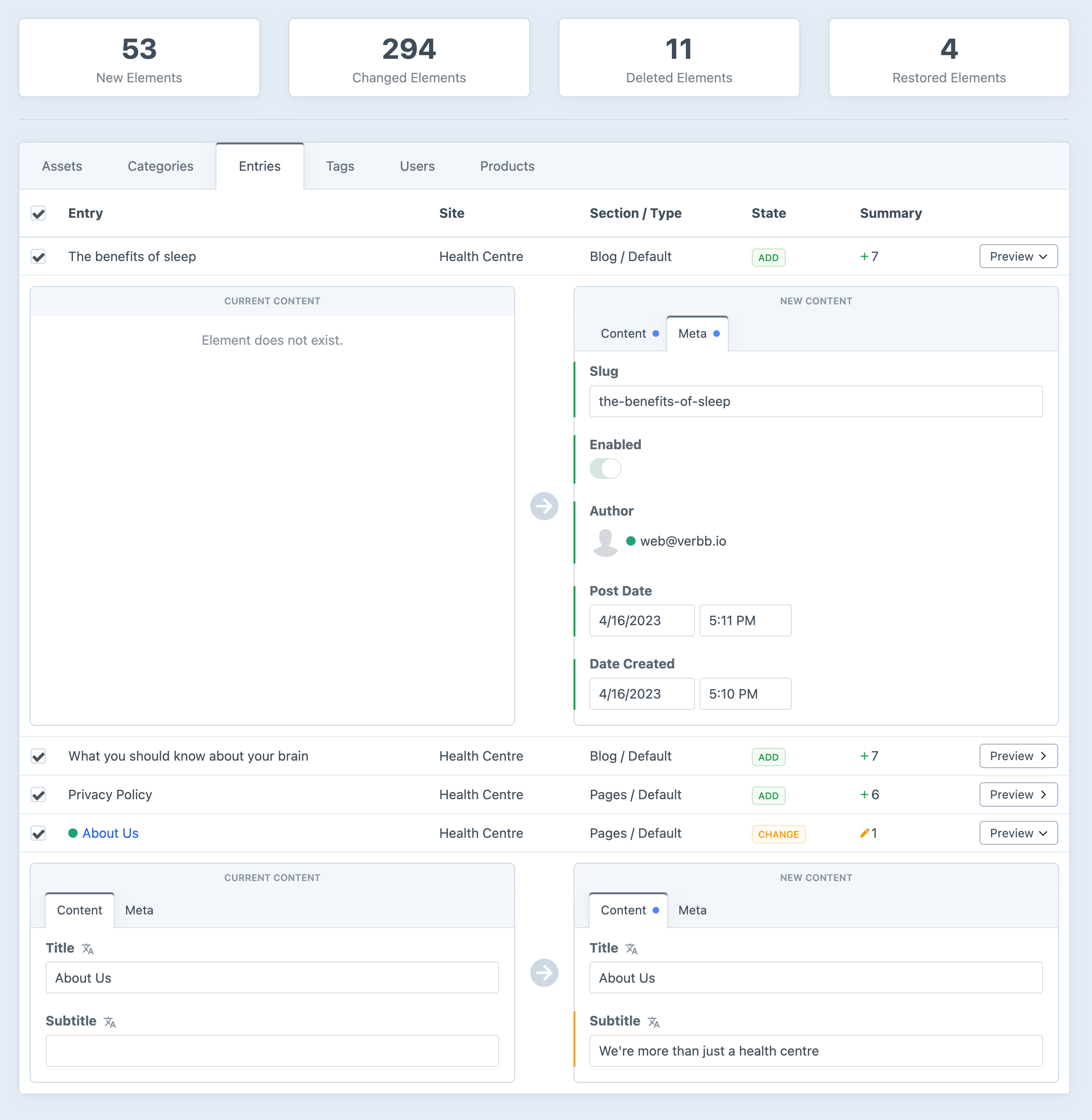Click the Post Date time field
The image size is (1092, 1120).
tap(745, 620)
